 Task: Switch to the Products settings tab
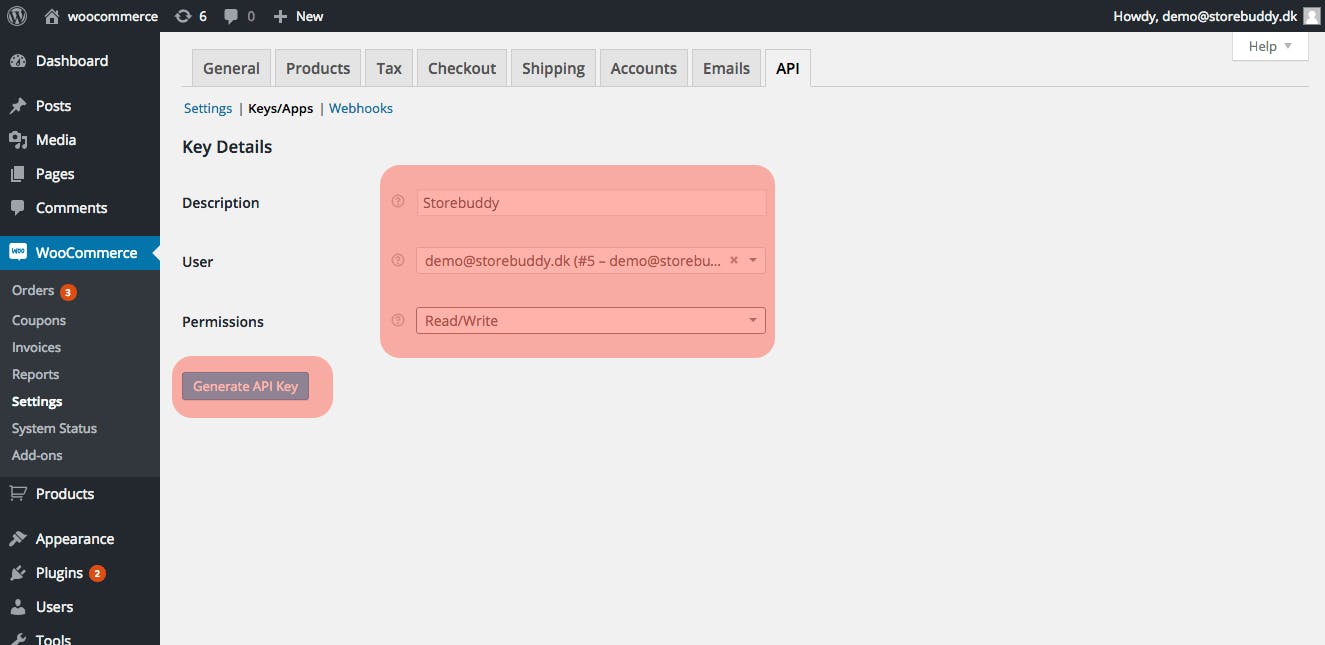318,68
